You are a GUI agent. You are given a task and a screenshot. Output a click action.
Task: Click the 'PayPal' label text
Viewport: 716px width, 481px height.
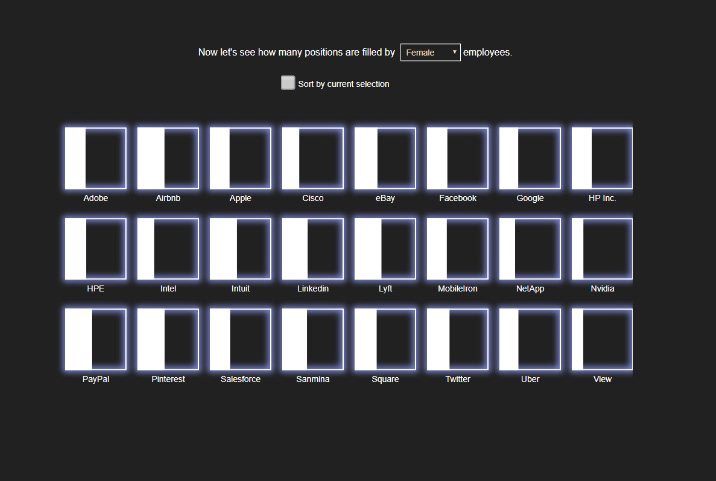pos(95,379)
